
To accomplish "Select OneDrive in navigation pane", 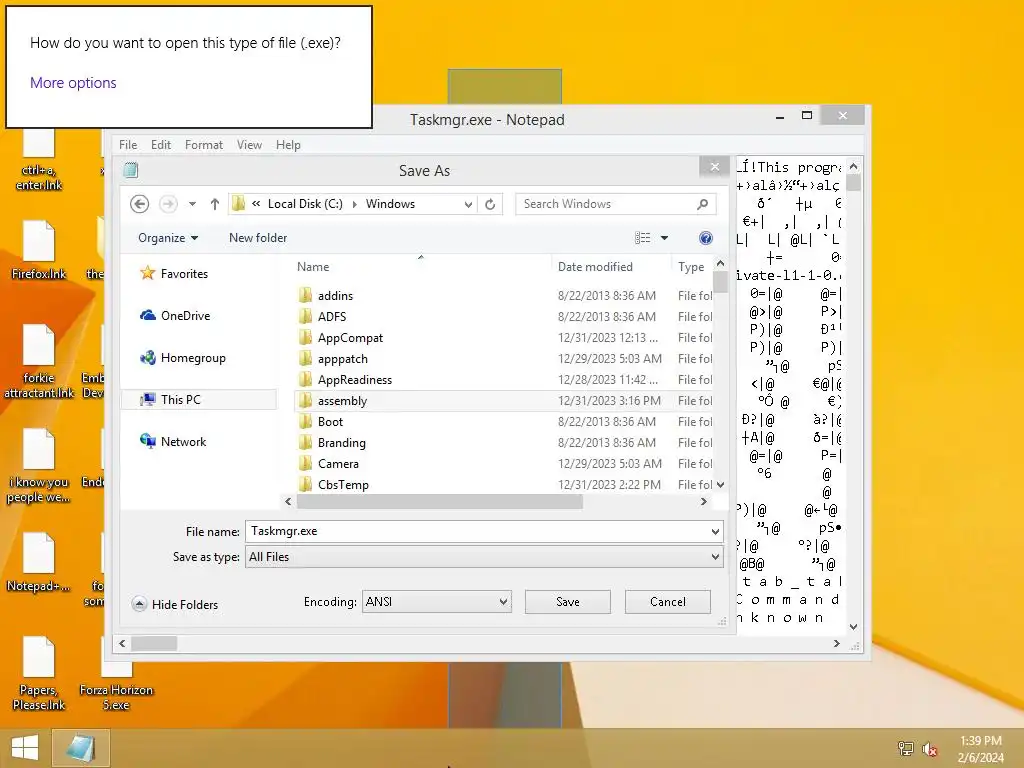I will click(x=174, y=315).
